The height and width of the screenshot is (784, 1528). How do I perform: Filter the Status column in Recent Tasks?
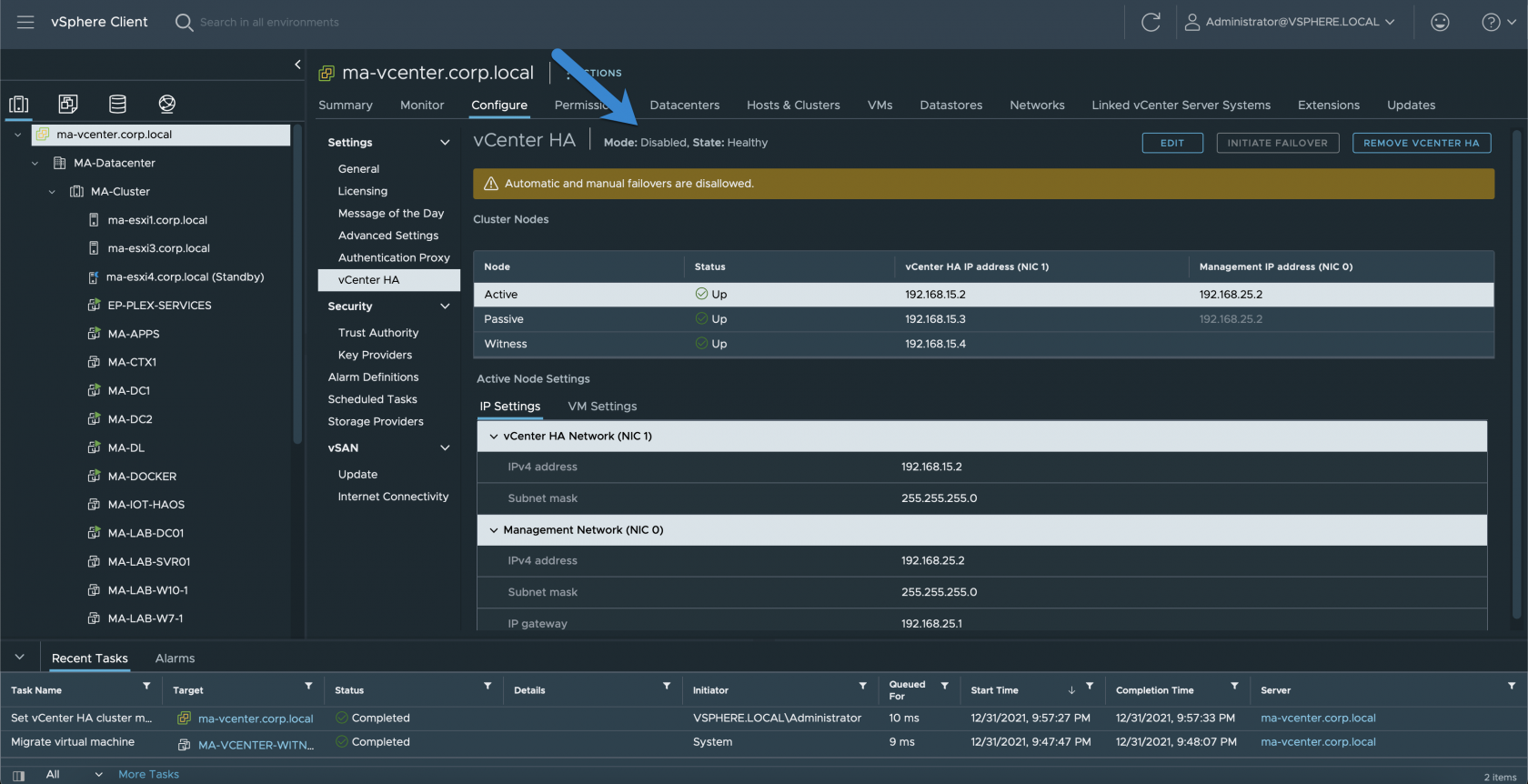[x=488, y=686]
